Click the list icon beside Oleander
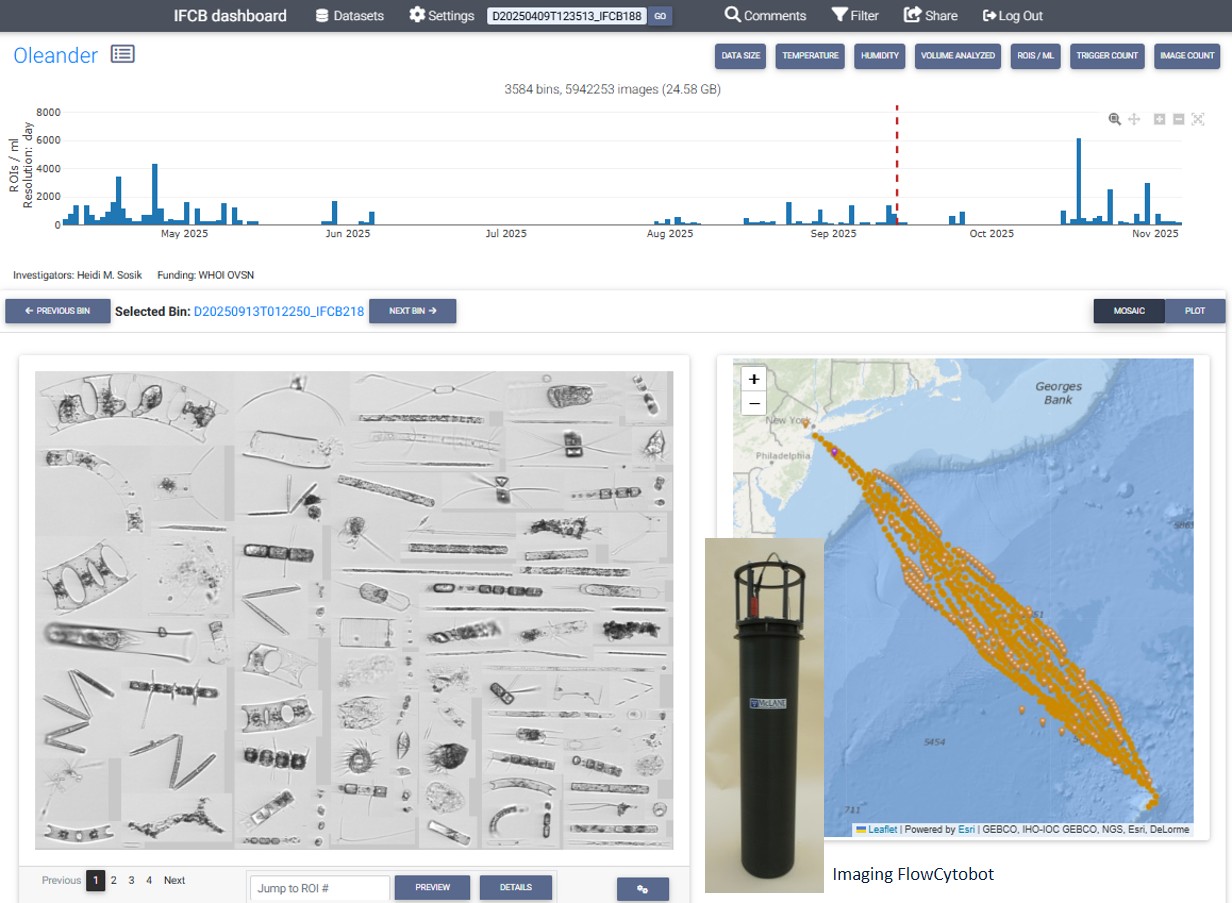 coord(123,54)
